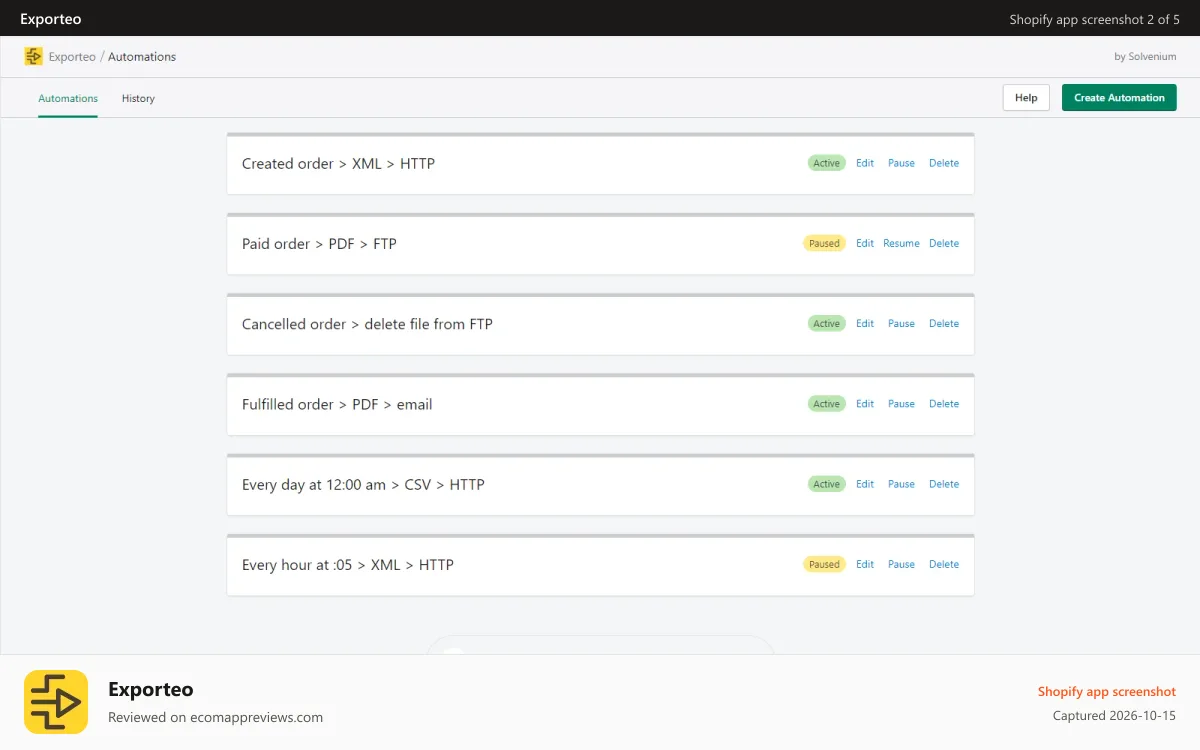Select 'Created order > XML > HTTP' title

click(338, 163)
